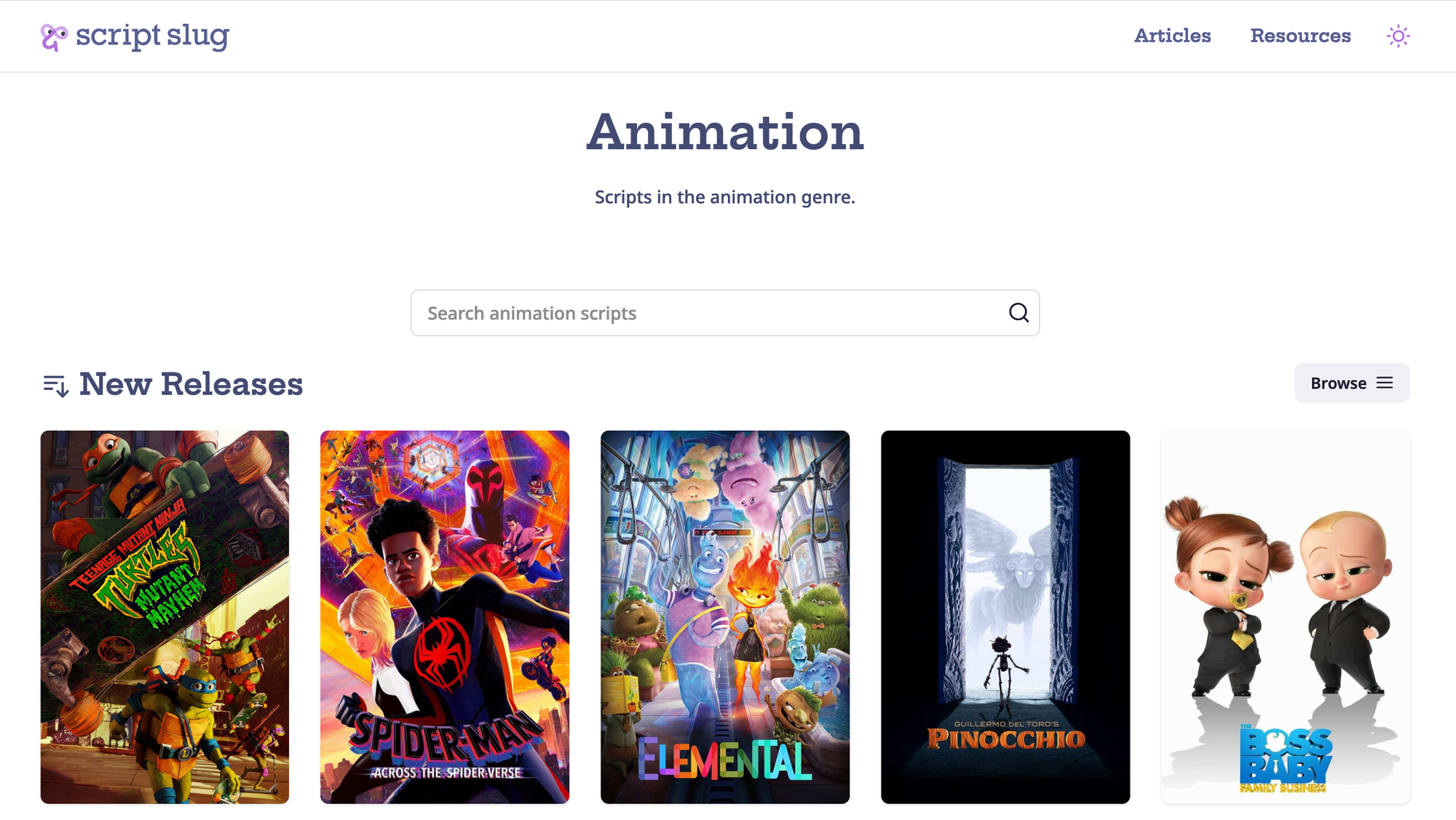Click the script slug wordmark text
This screenshot has width=1456, height=820.
click(152, 36)
